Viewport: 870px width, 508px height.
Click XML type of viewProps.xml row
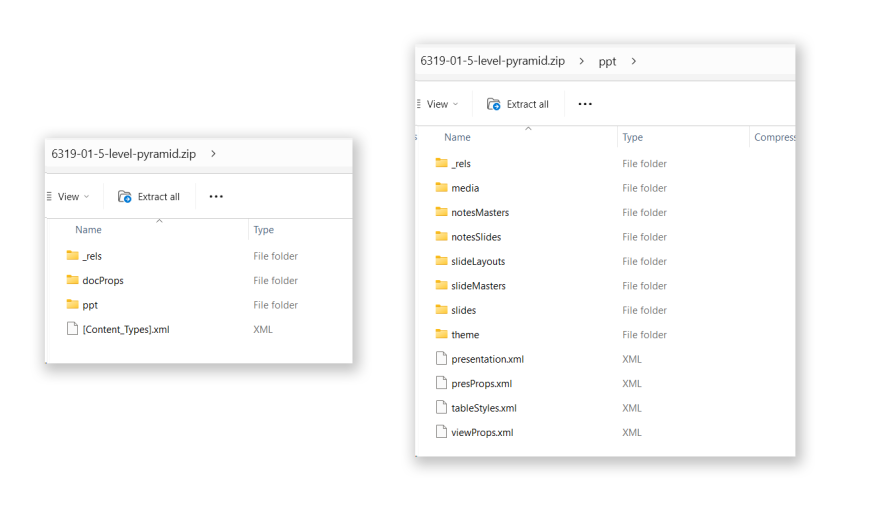click(632, 432)
